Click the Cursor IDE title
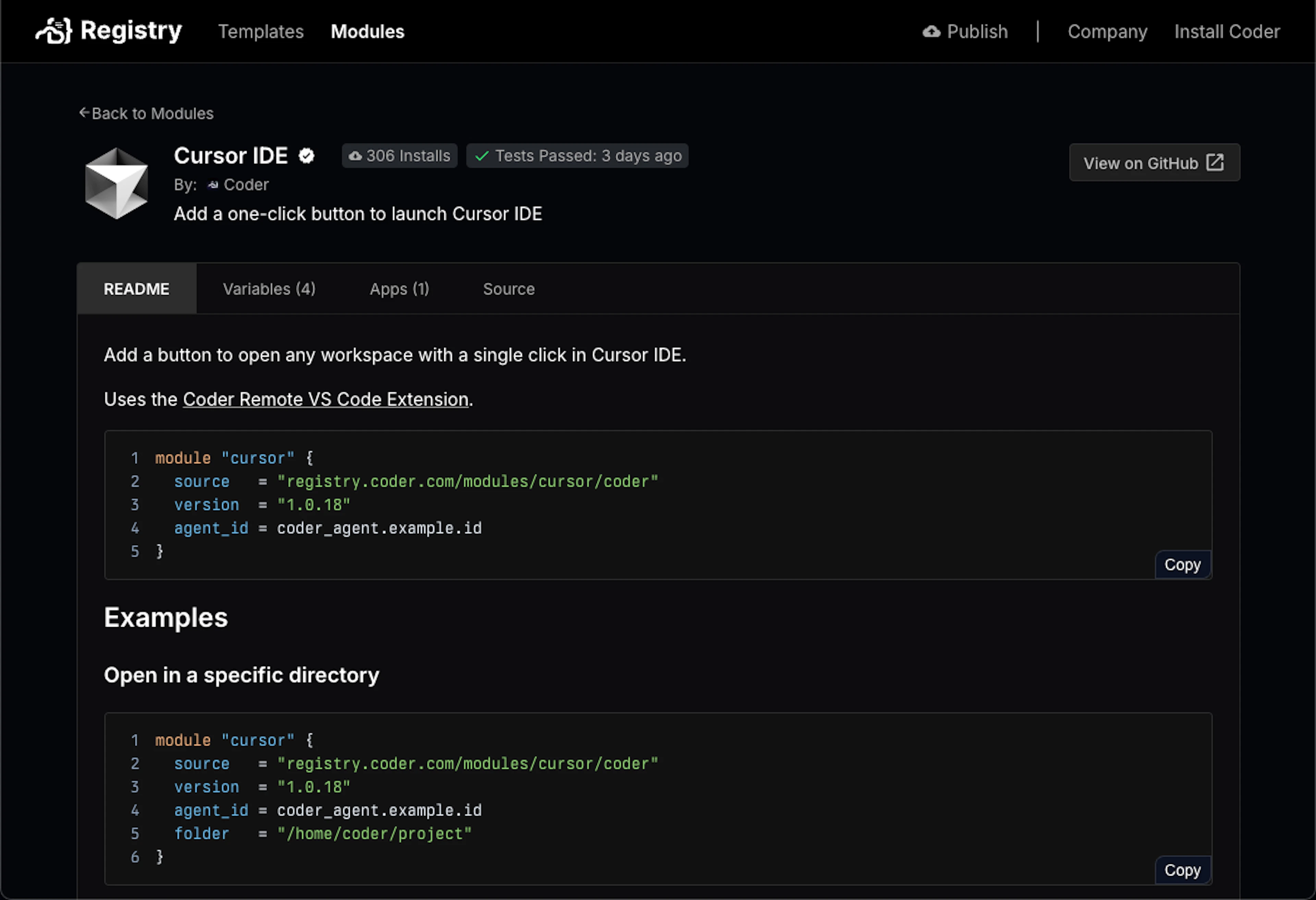 pos(230,156)
